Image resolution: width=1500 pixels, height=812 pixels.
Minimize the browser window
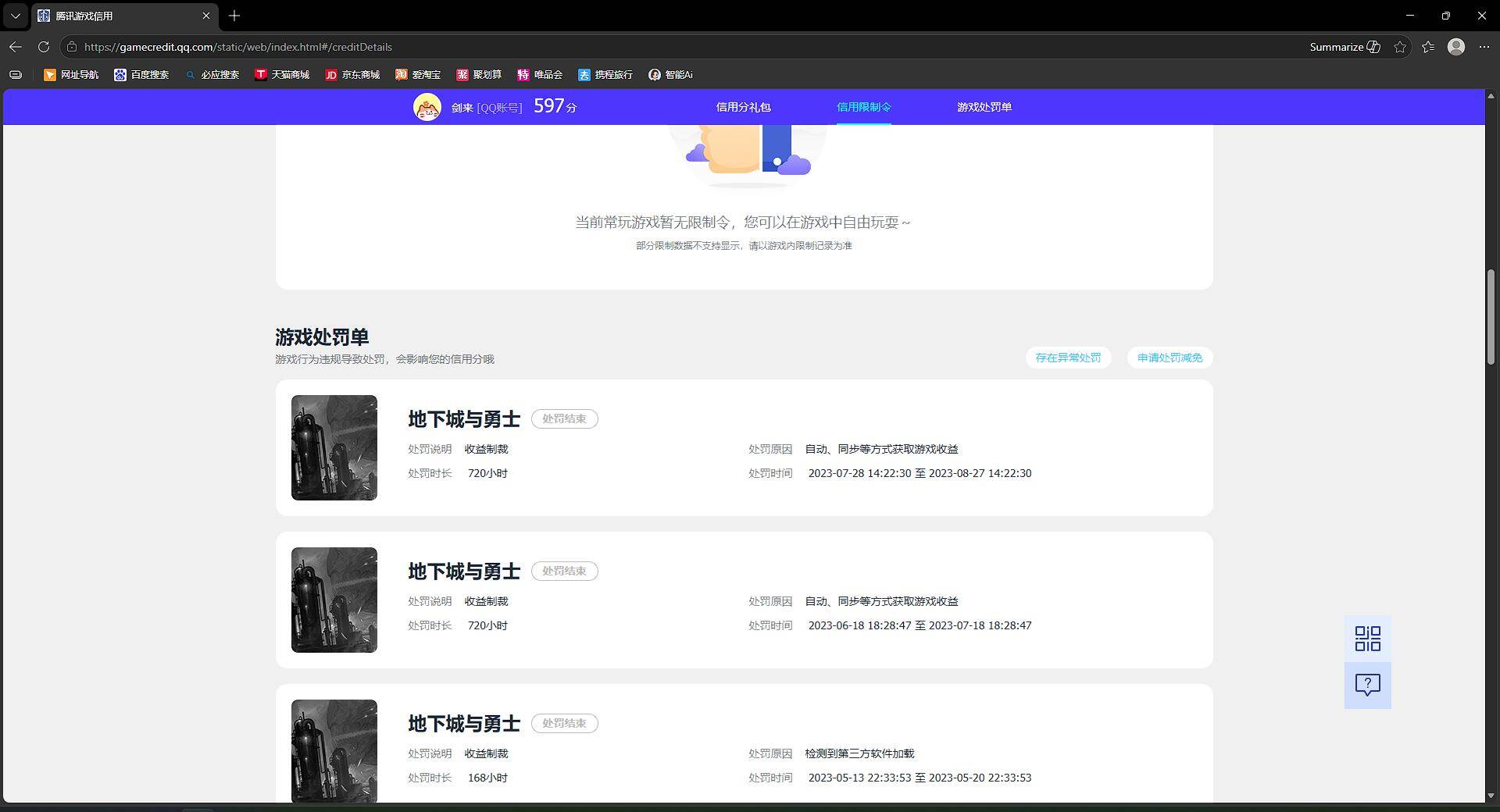[1410, 16]
